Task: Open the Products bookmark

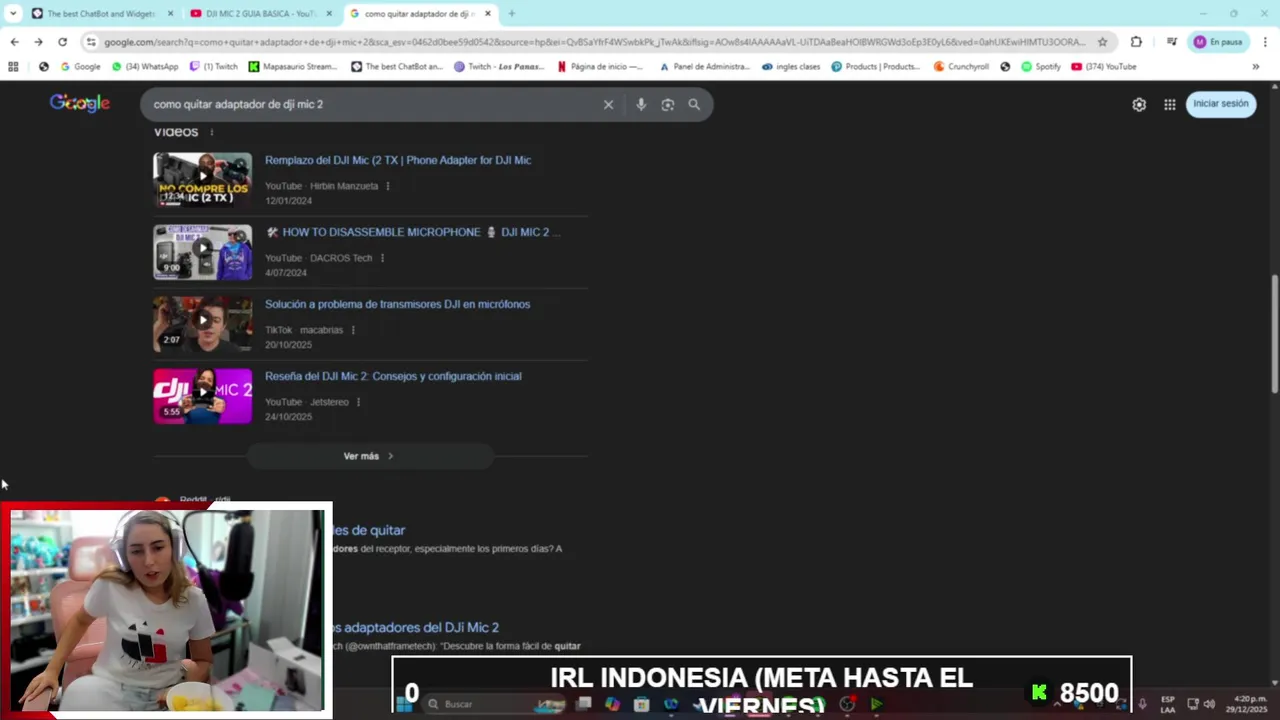Action: point(876,67)
